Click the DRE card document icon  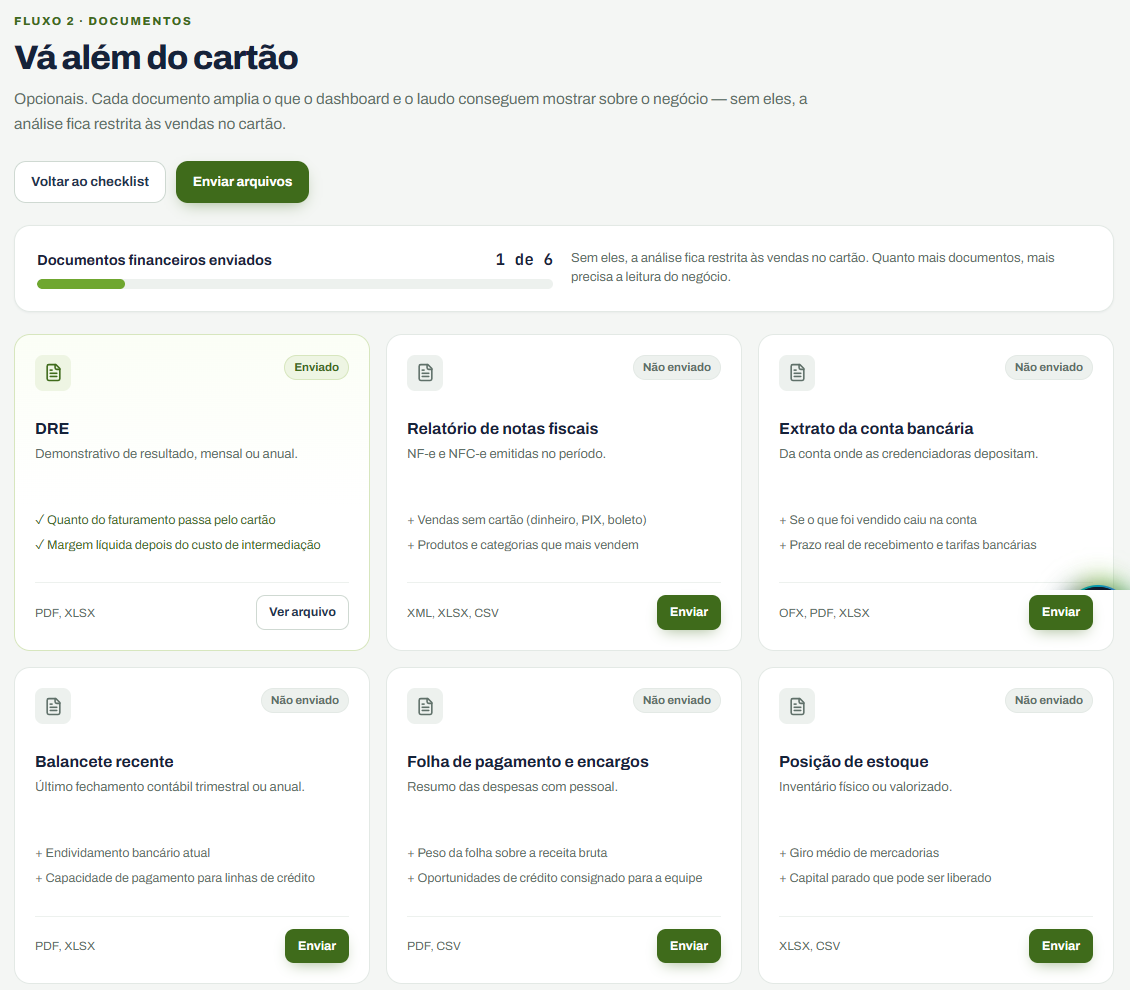click(x=53, y=373)
